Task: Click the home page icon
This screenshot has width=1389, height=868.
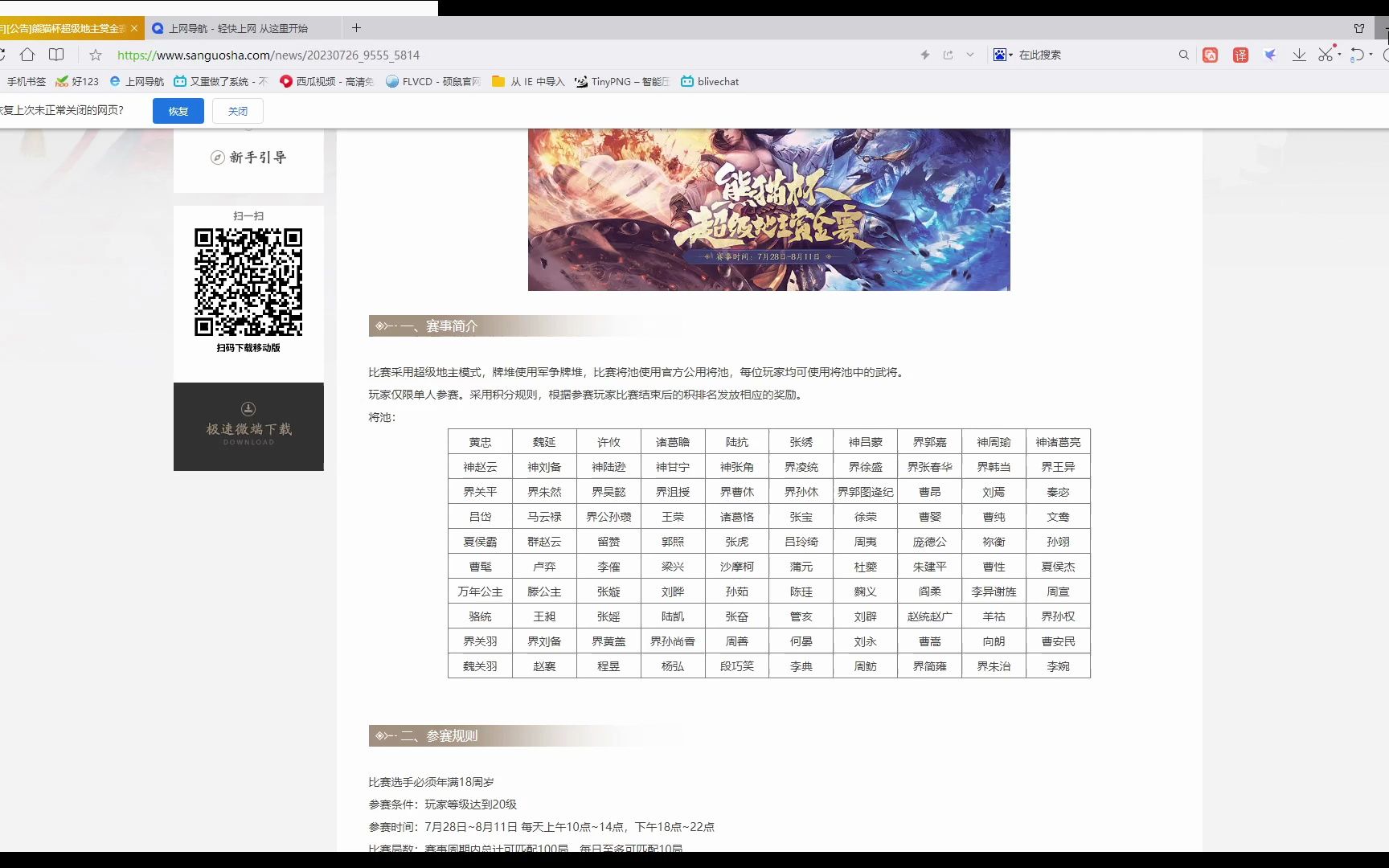Action: [x=27, y=55]
